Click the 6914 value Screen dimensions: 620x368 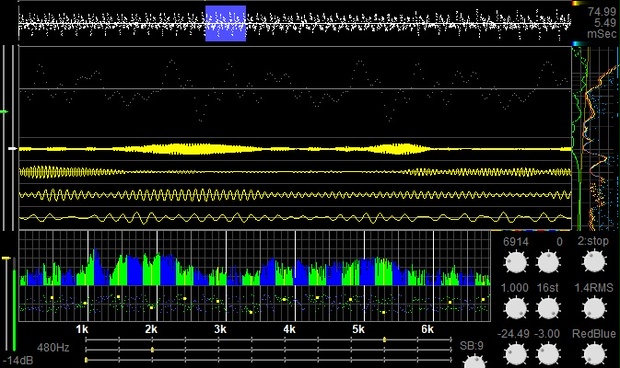coord(516,242)
